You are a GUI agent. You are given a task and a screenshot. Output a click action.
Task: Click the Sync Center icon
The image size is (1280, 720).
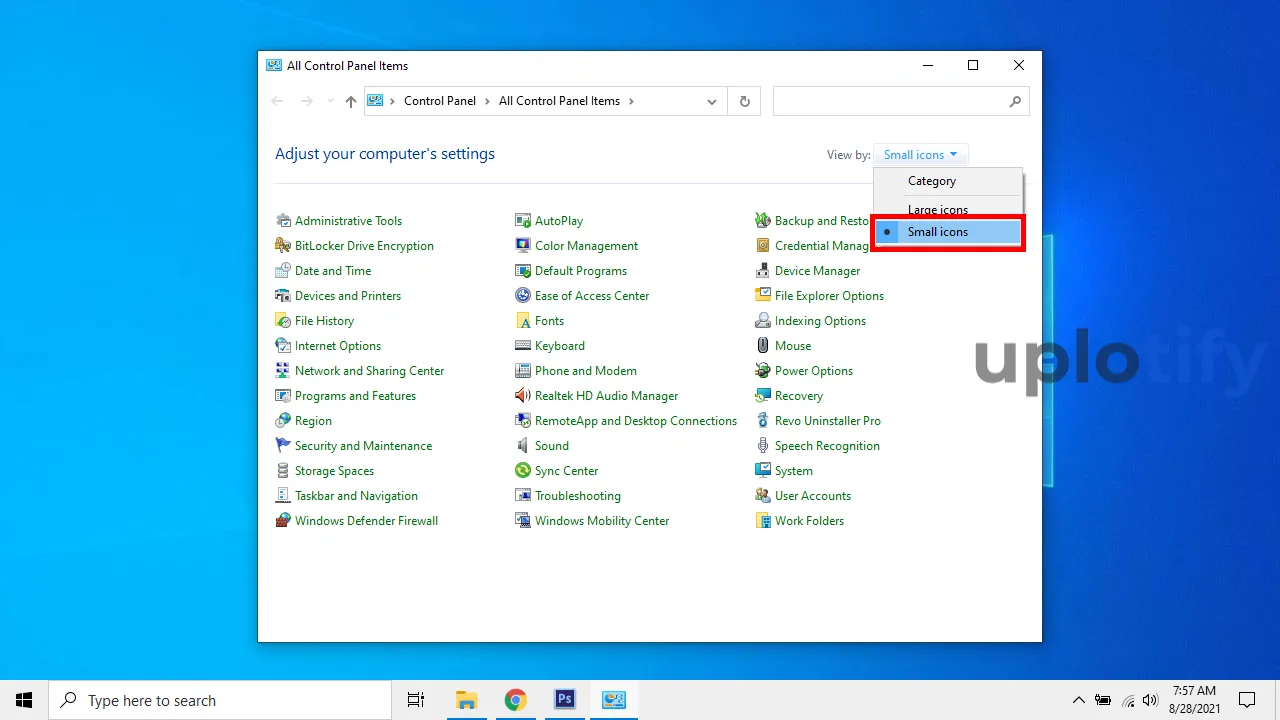point(523,471)
